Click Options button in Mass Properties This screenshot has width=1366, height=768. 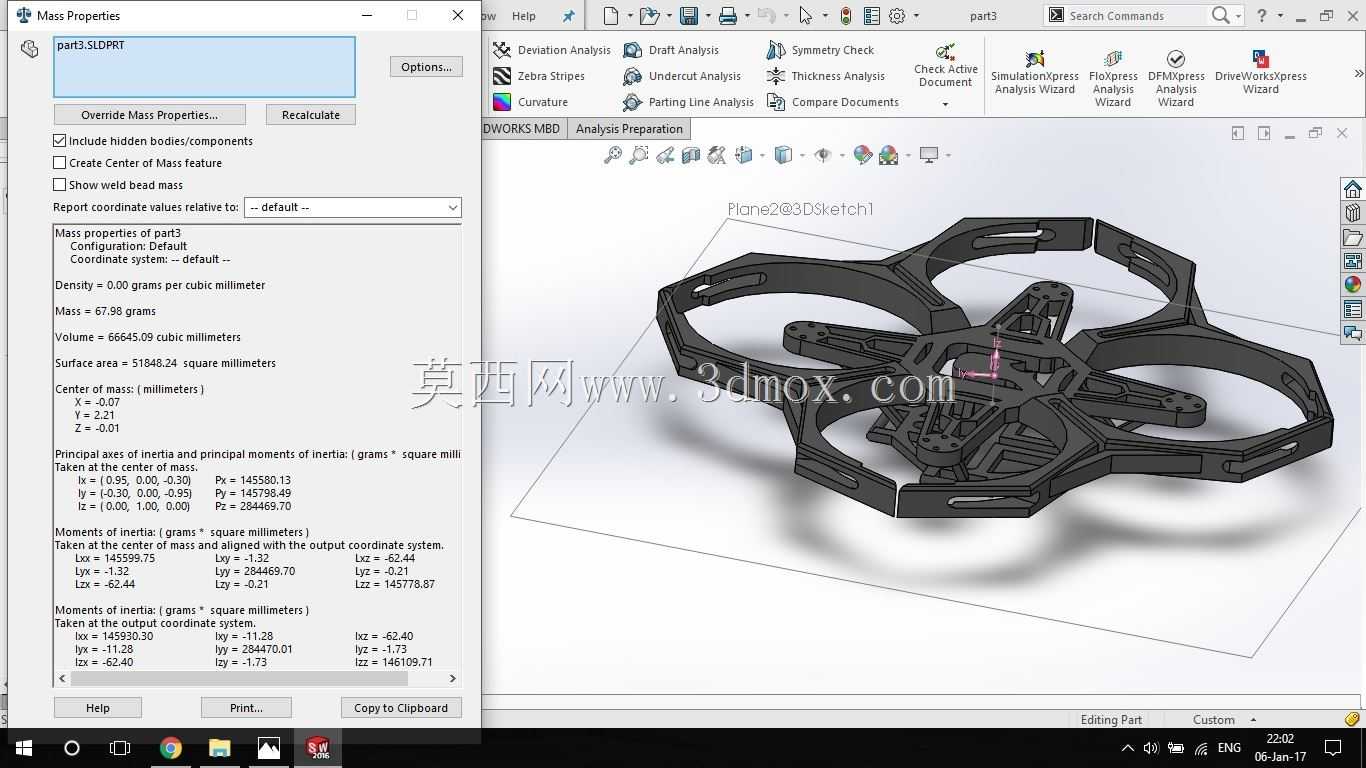(426, 67)
